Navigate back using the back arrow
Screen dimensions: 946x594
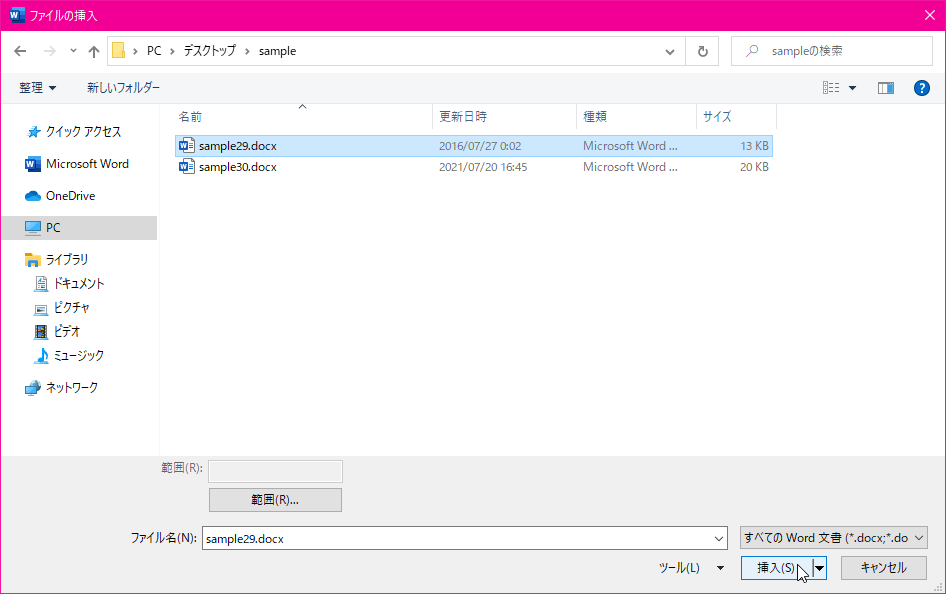[x=20, y=50]
